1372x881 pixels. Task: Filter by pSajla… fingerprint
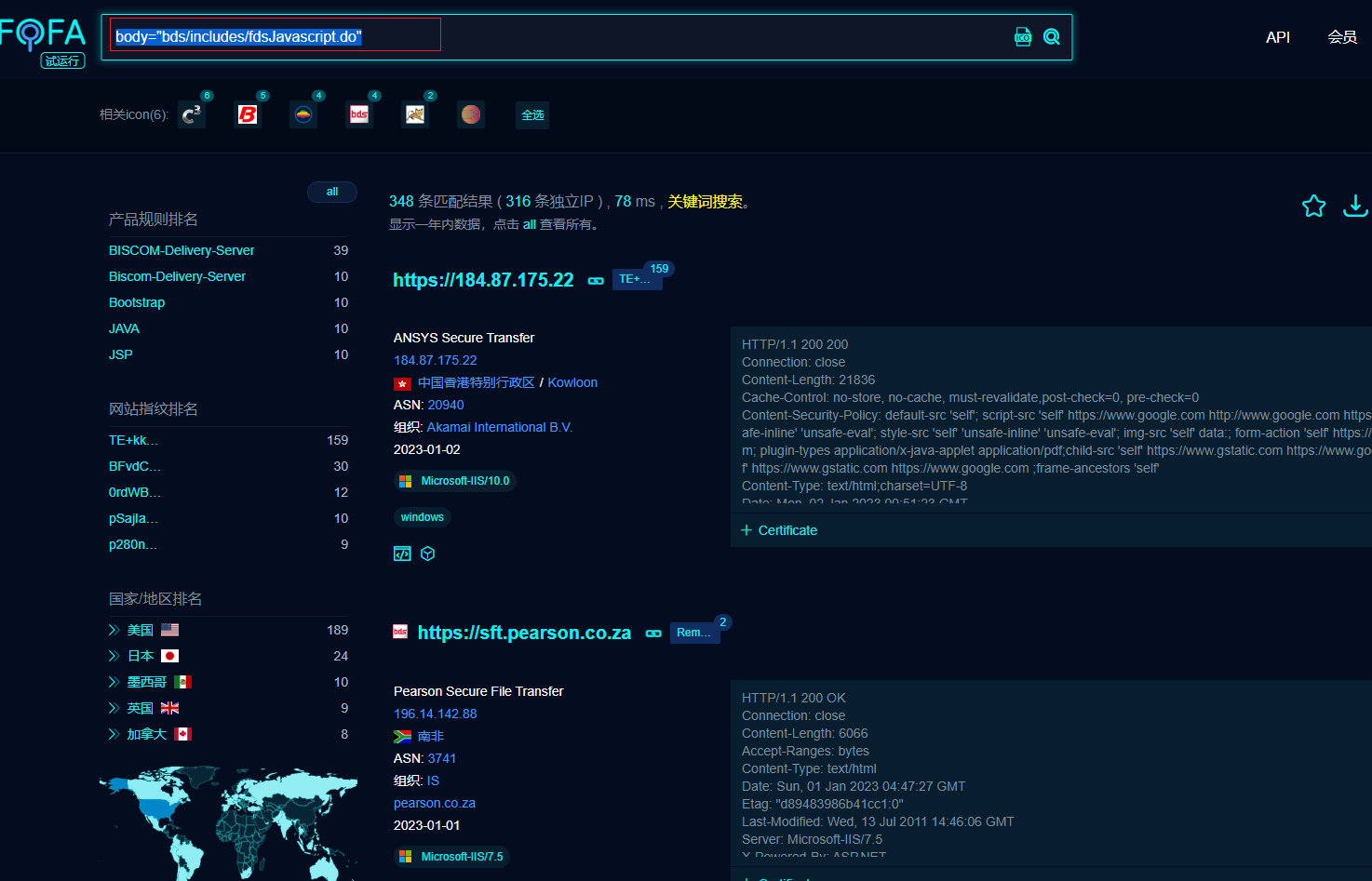[x=134, y=518]
